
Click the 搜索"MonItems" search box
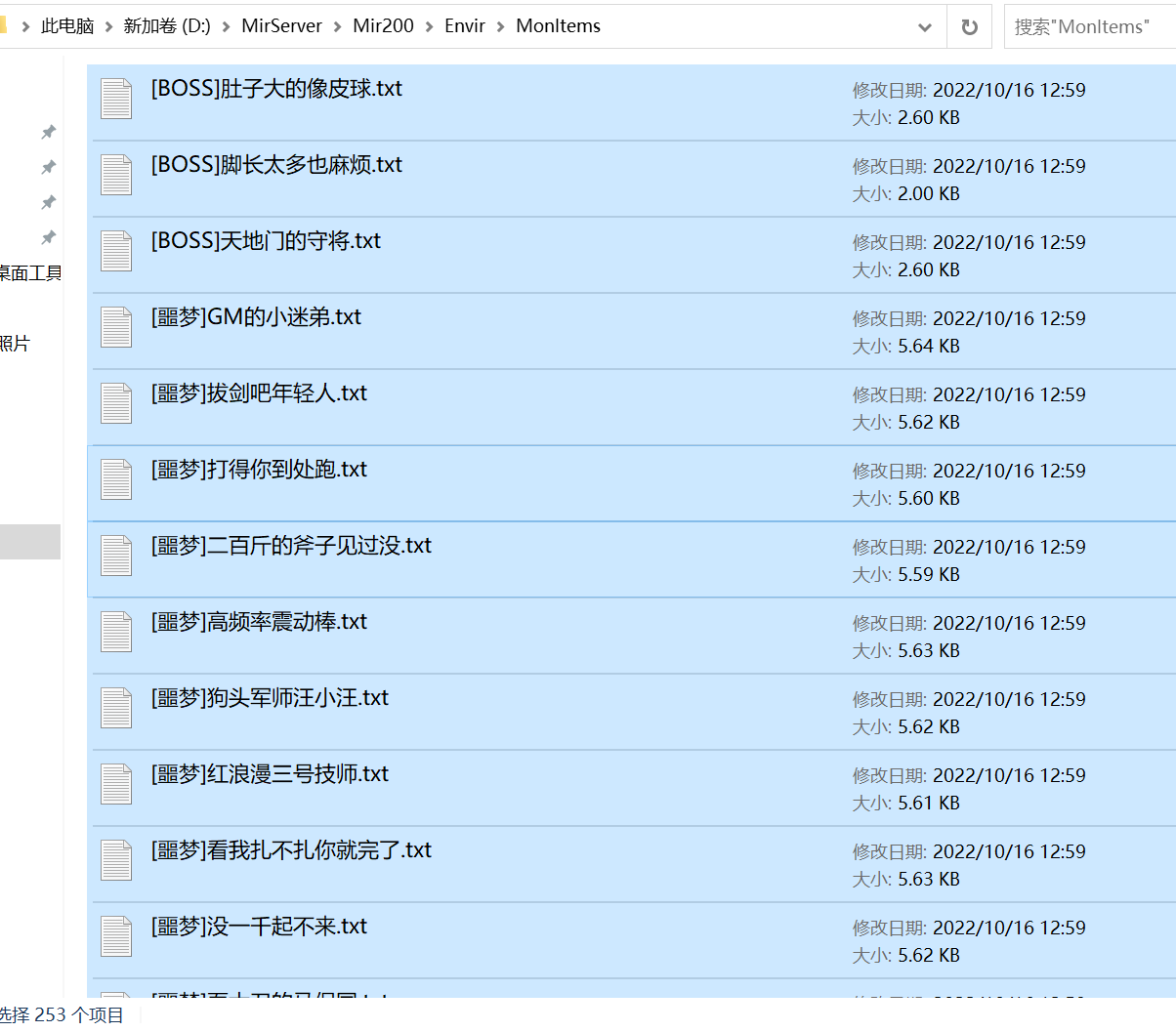click(x=1089, y=26)
